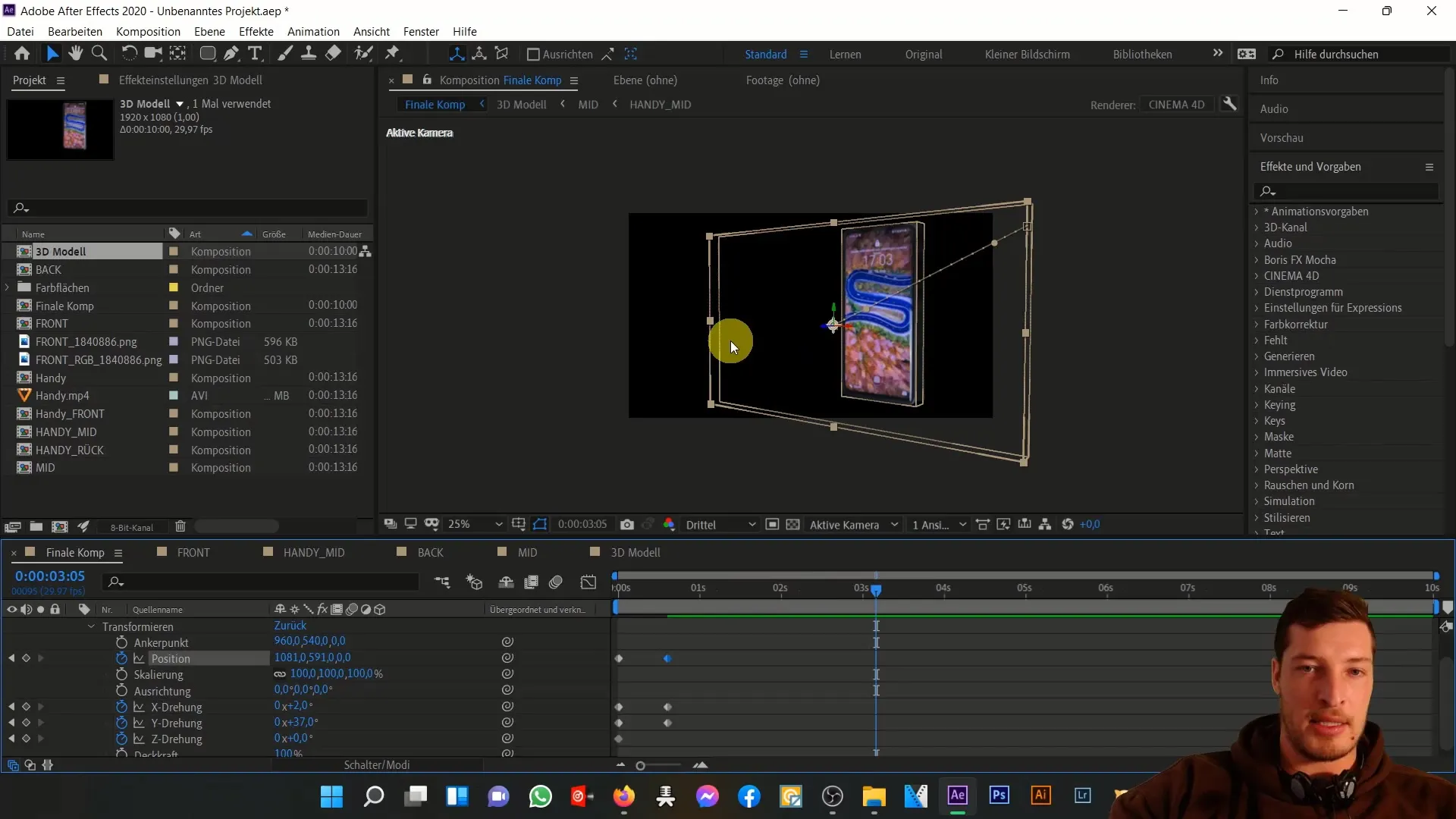1456x819 pixels.
Task: Select the Pen tool
Action: click(x=231, y=54)
